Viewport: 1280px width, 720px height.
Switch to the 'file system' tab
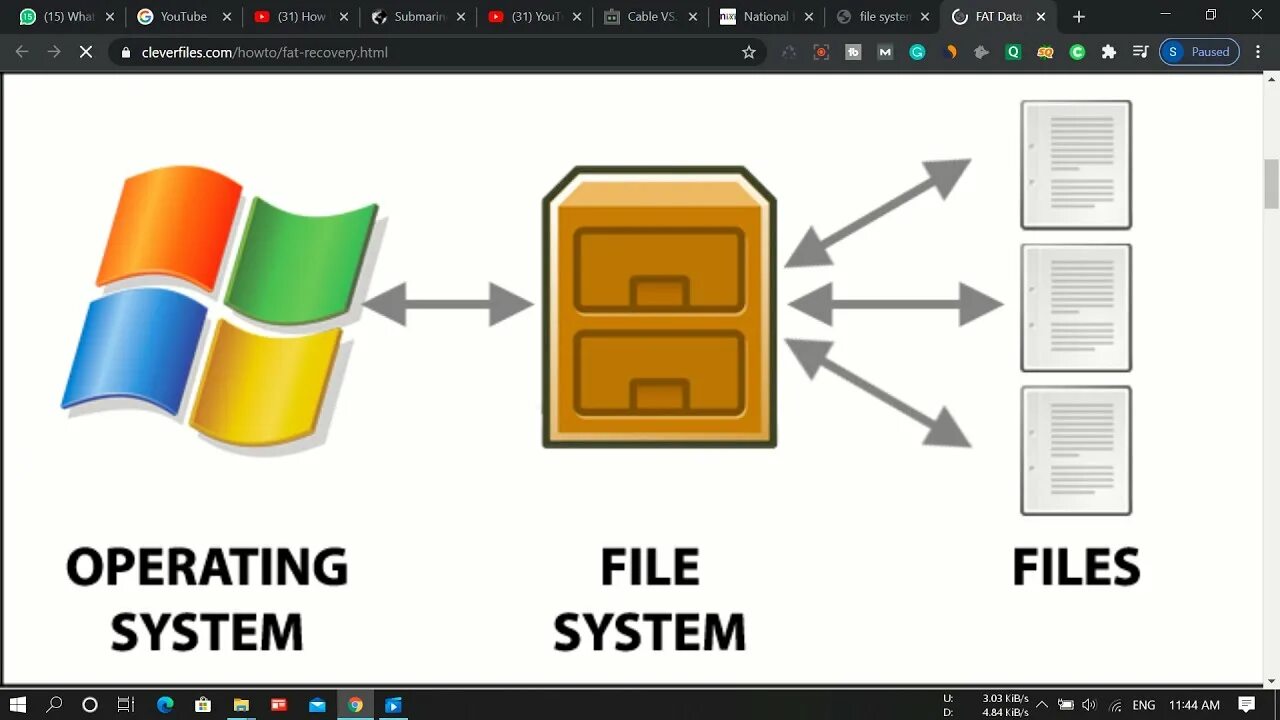pos(884,17)
